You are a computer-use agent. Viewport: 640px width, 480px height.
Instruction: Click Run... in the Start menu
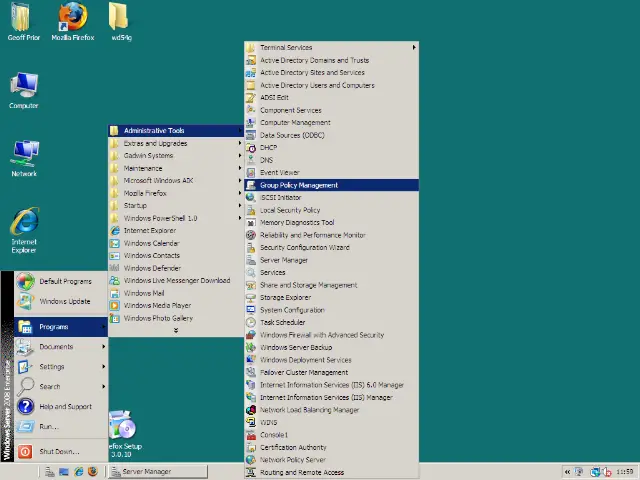pyautogui.click(x=61, y=427)
